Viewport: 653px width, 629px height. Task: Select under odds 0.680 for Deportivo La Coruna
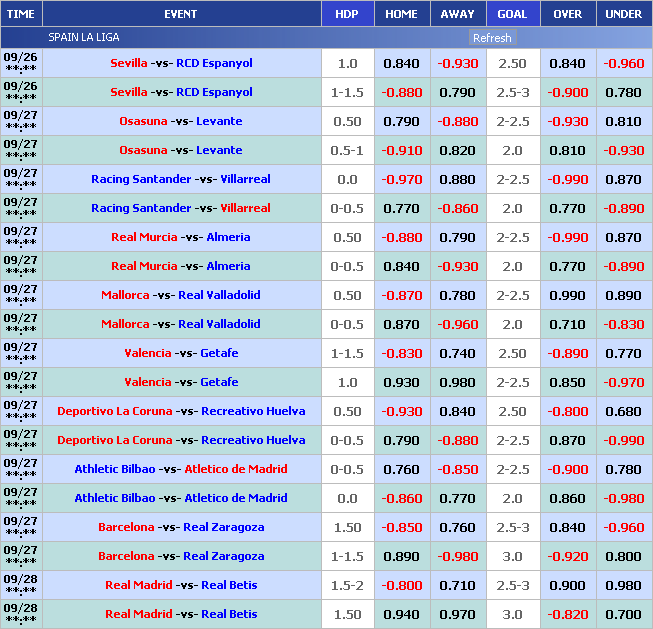pos(623,411)
